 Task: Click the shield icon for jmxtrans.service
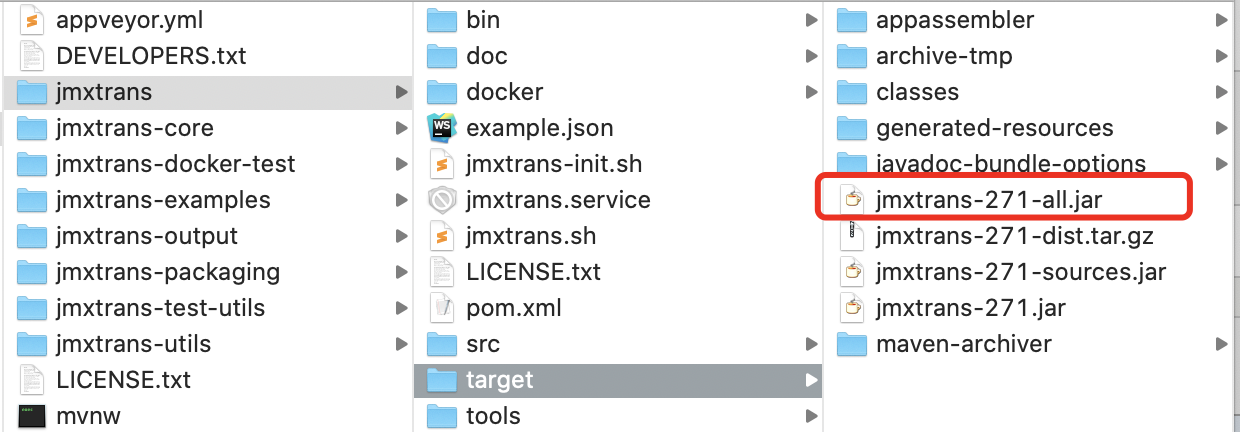[441, 200]
